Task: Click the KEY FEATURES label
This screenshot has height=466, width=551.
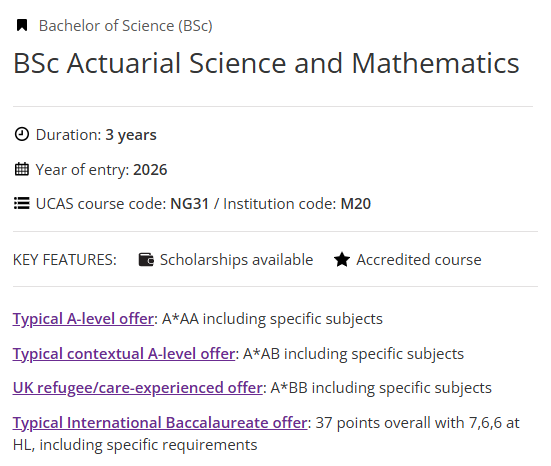Action: 65,260
